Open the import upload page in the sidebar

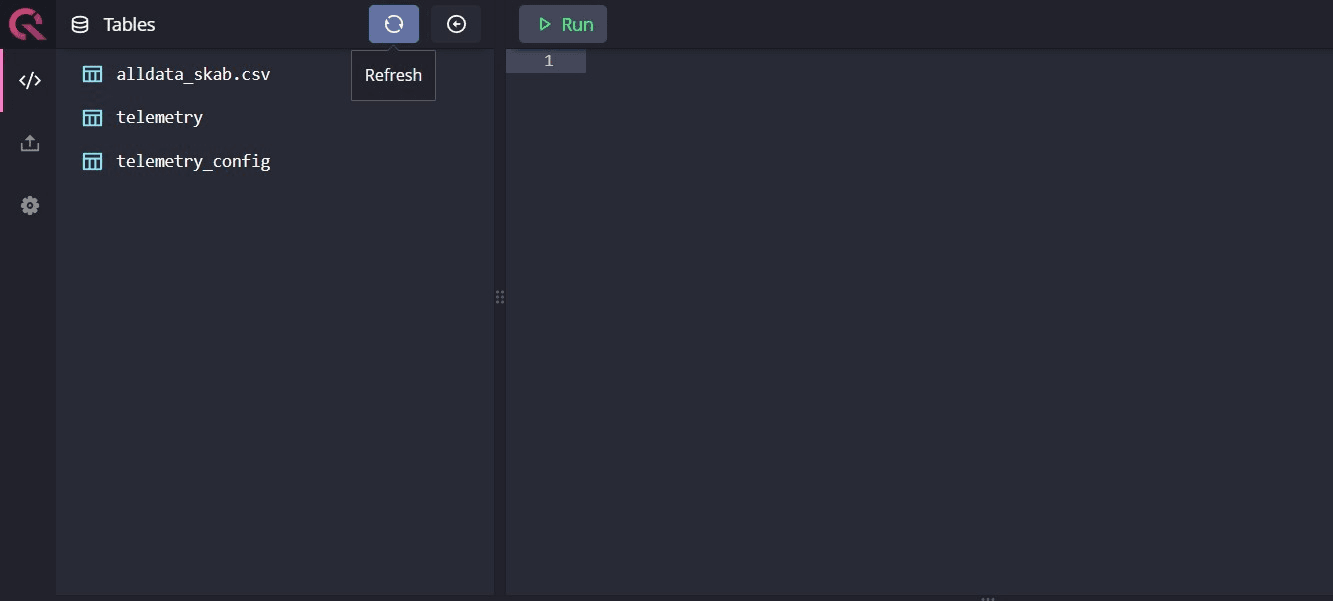[30, 144]
